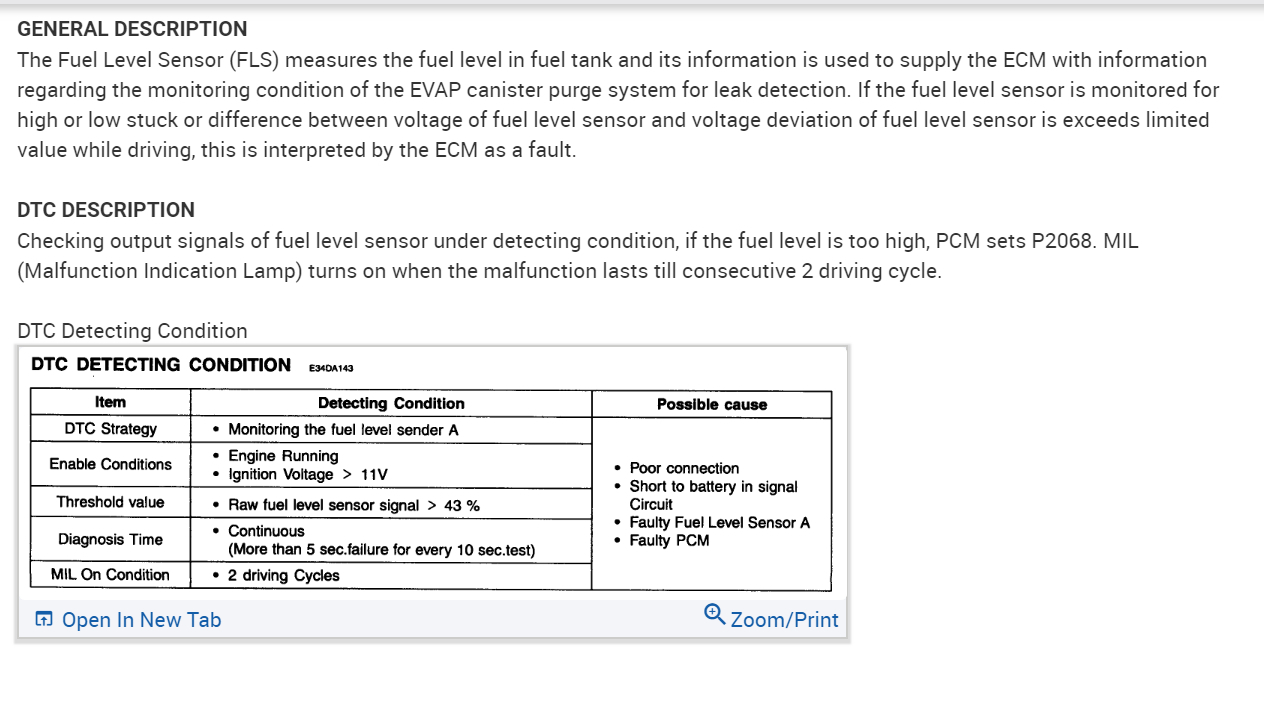Click the DTC Detecting Condition caption above the image

pos(132,331)
